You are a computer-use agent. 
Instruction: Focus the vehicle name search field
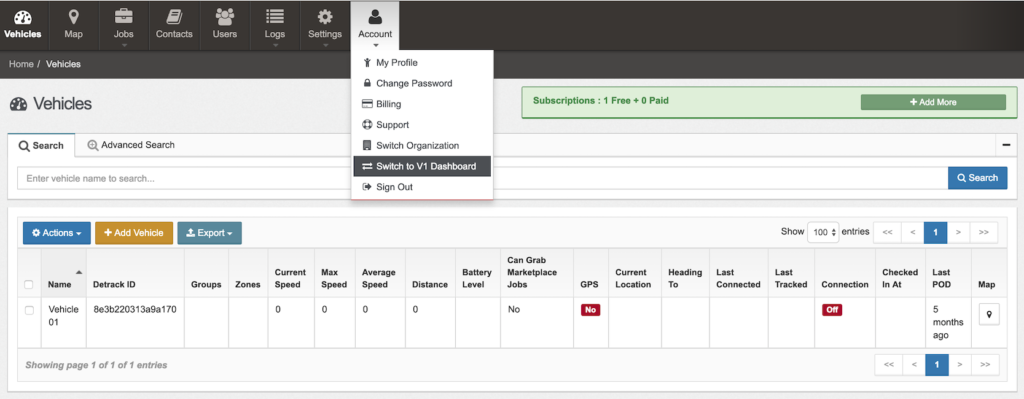point(482,178)
